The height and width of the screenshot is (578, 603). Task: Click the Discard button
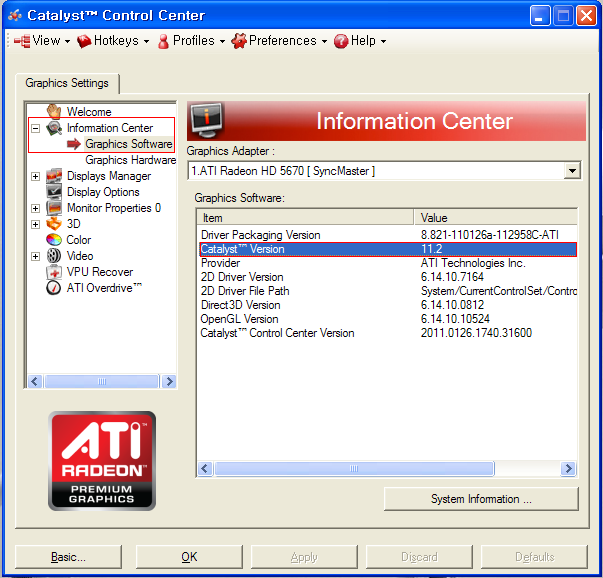419,557
